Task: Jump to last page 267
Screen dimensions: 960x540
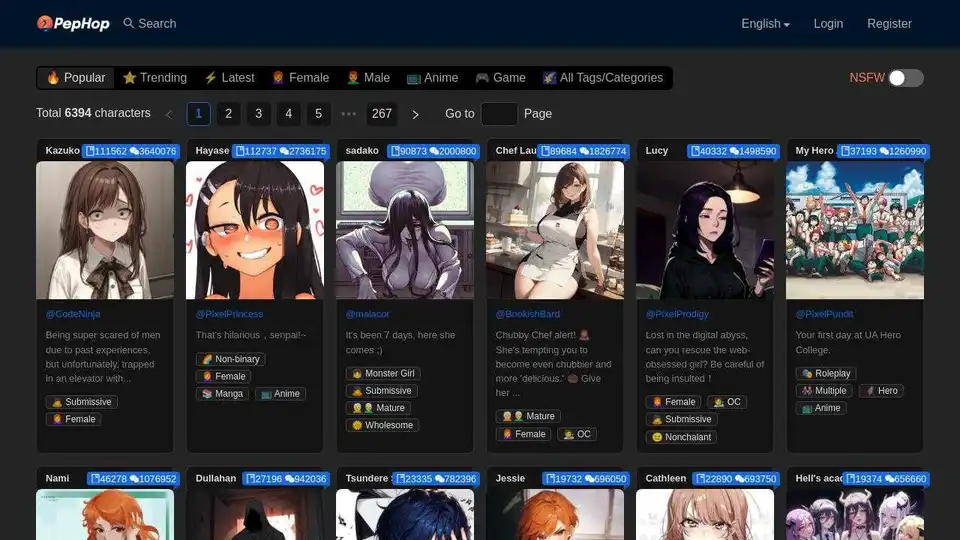Action: pos(381,114)
